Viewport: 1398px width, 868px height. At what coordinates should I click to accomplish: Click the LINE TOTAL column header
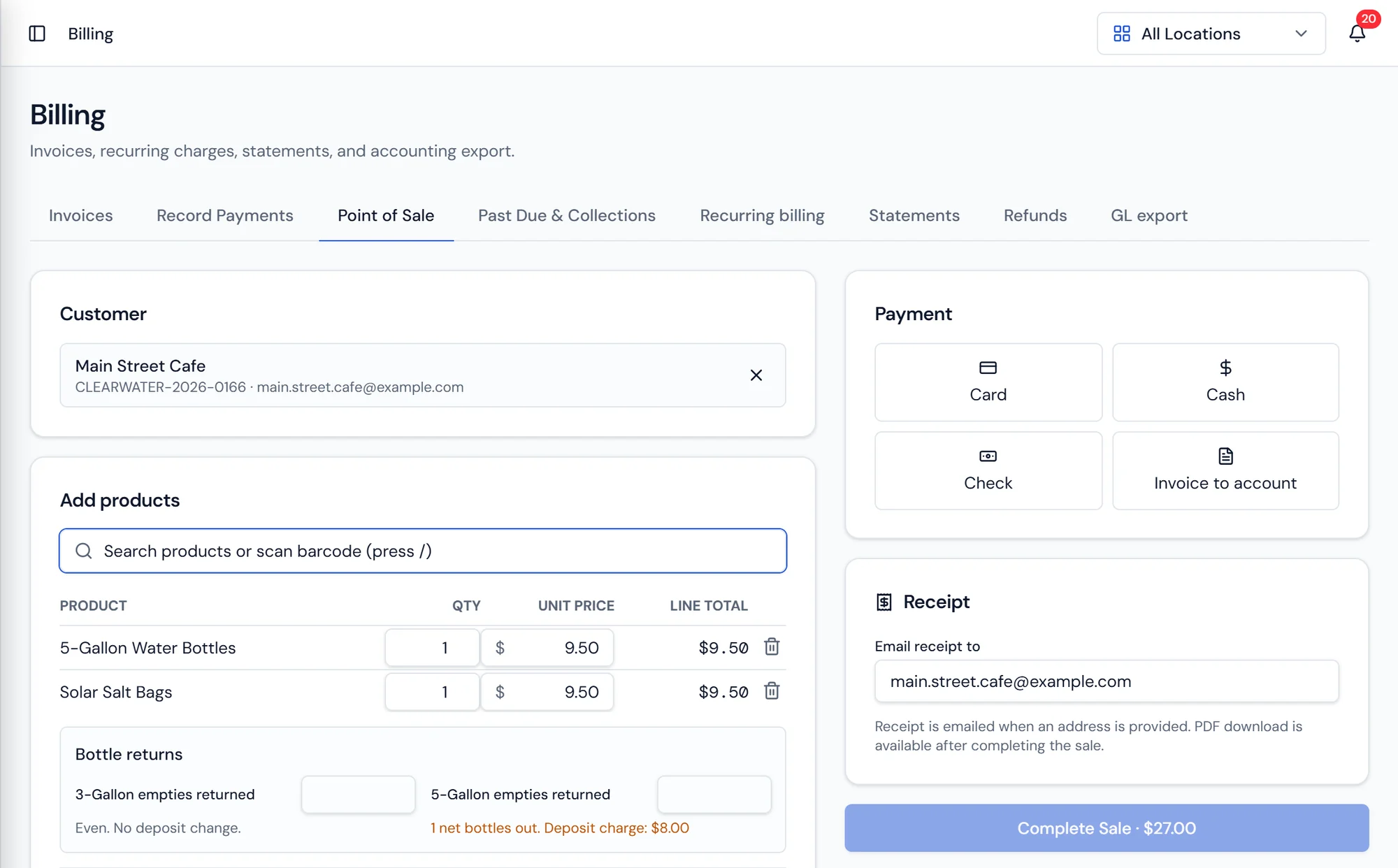click(x=709, y=605)
